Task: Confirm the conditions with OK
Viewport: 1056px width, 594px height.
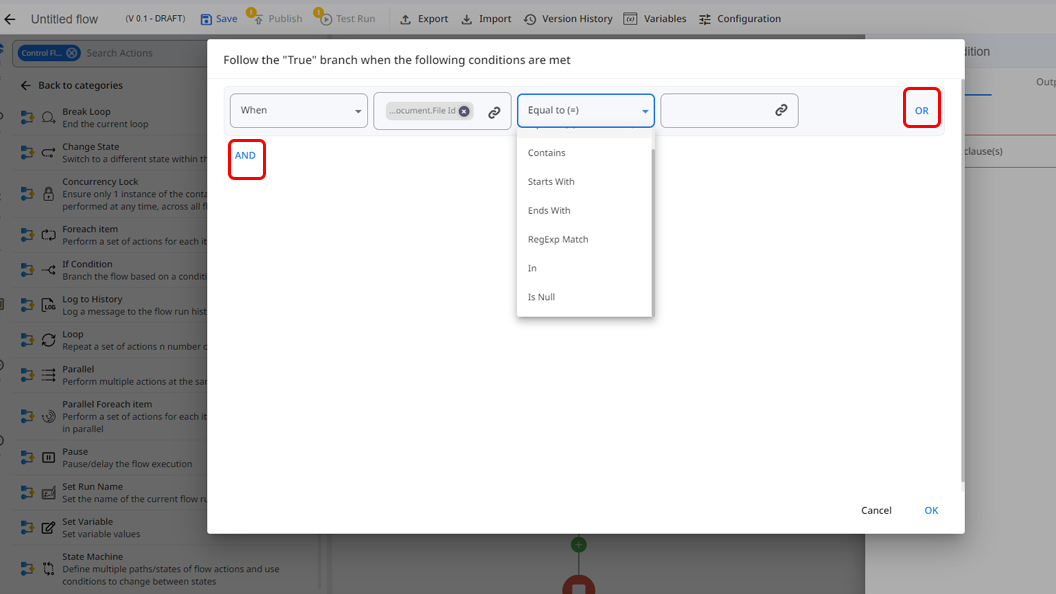Action: 931,510
